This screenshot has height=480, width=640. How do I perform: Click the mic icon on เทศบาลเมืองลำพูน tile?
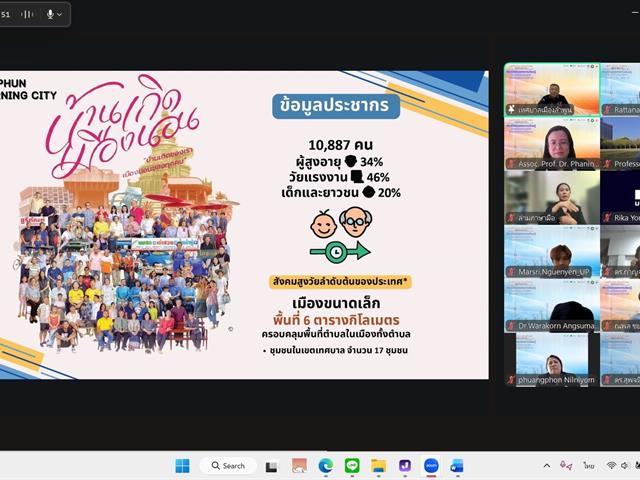tap(511, 109)
